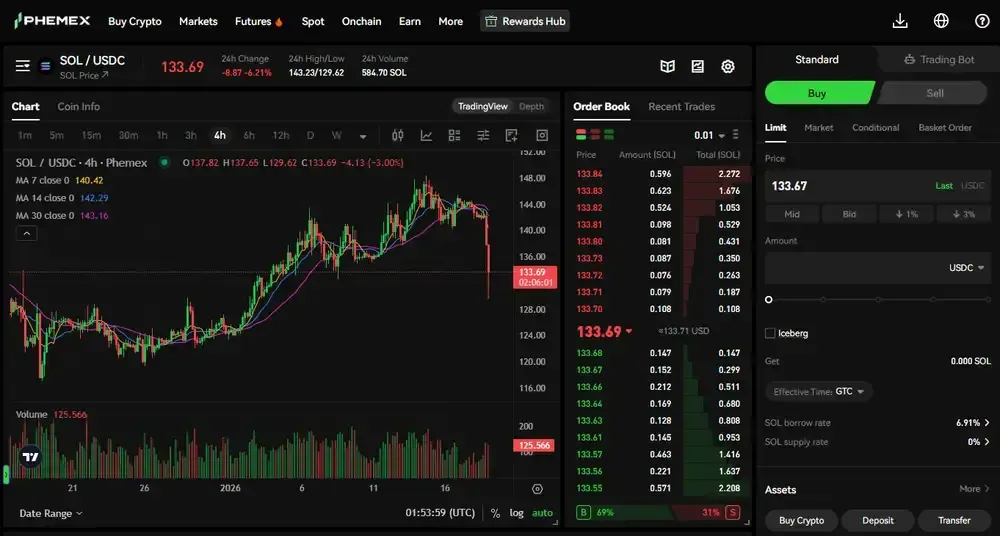Click the Bid price button
Viewport: 1000px width, 536px height.
849,214
